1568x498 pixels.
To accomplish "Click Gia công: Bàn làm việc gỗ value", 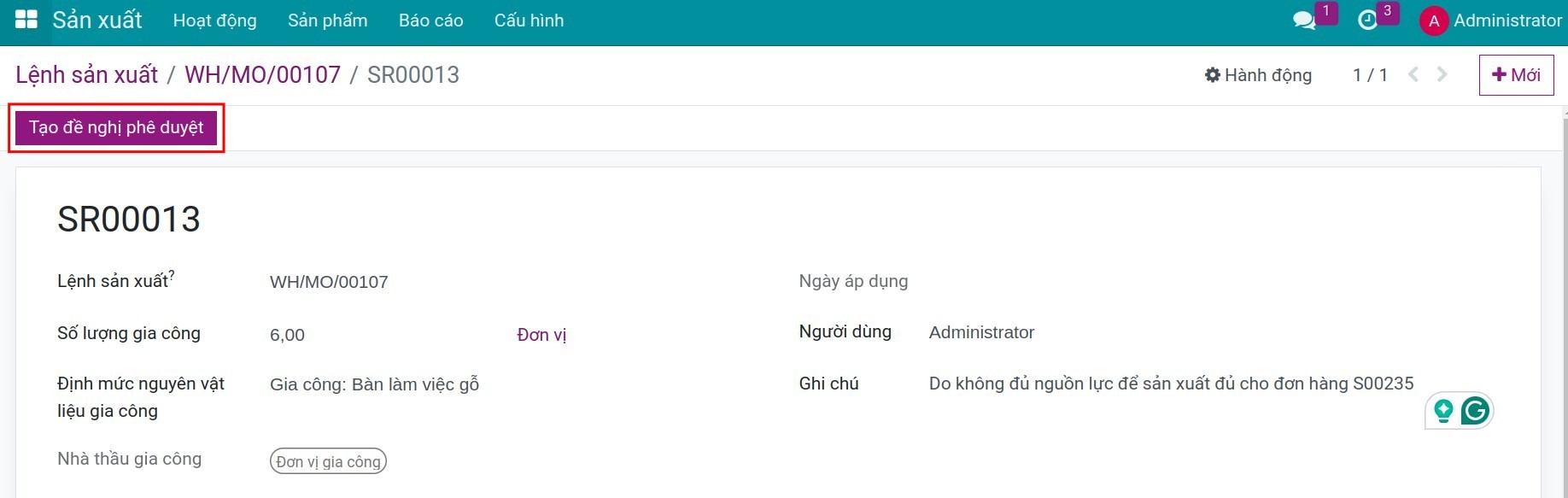I will [374, 384].
